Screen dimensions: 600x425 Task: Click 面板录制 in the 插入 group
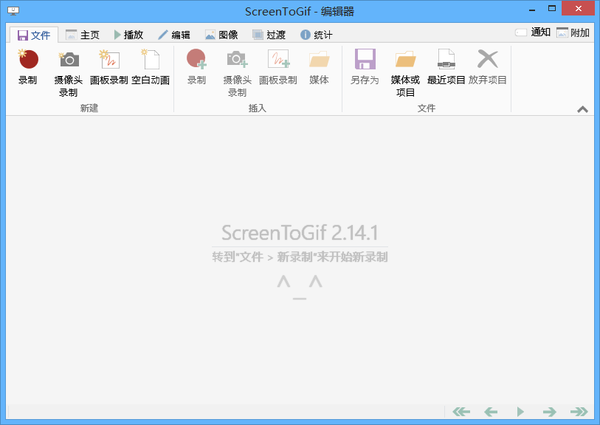[x=278, y=67]
